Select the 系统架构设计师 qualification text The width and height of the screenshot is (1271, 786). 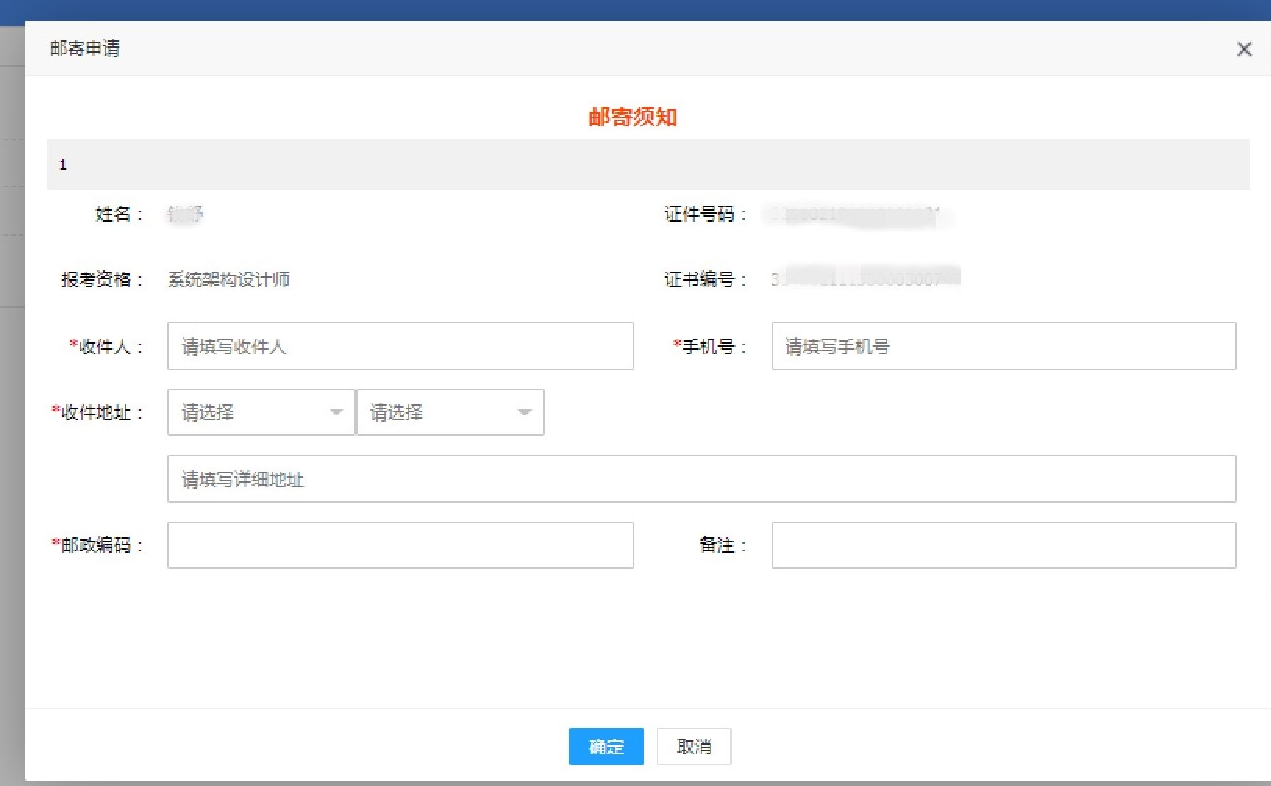pyautogui.click(x=229, y=280)
